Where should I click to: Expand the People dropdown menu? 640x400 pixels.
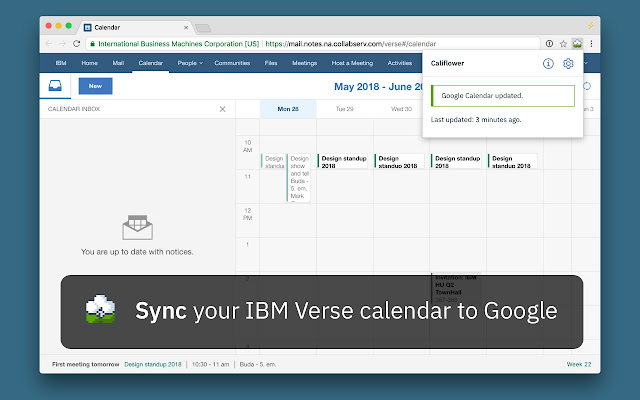tap(190, 63)
